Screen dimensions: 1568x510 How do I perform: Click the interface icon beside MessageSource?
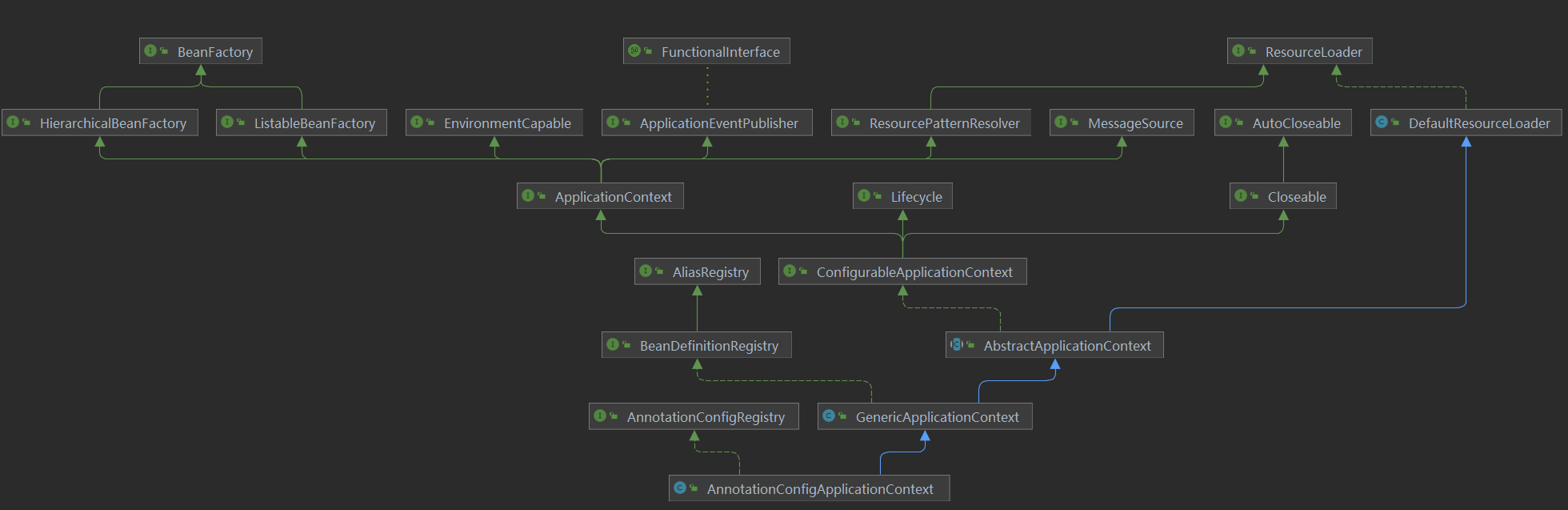click(x=1061, y=122)
